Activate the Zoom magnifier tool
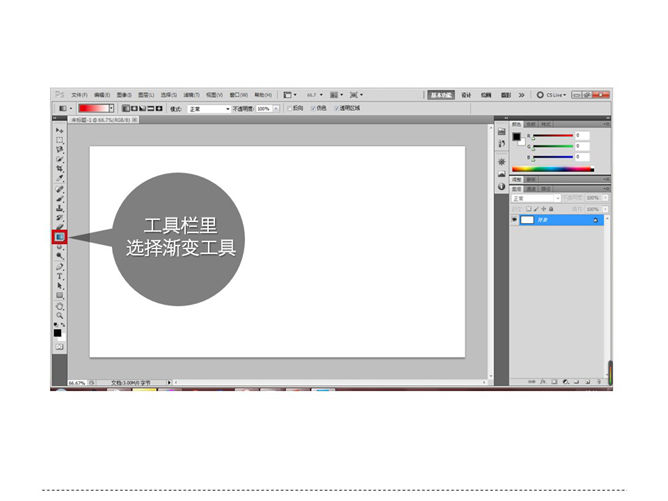This screenshot has height=501, width=668. tap(59, 315)
